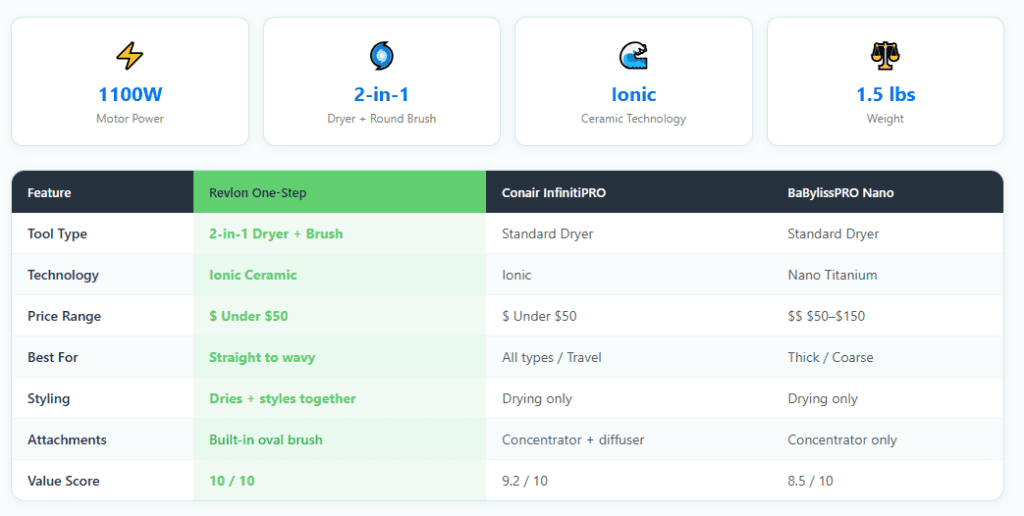
Task: Click Conair's $ Under $50 cell
Action: tap(629, 316)
